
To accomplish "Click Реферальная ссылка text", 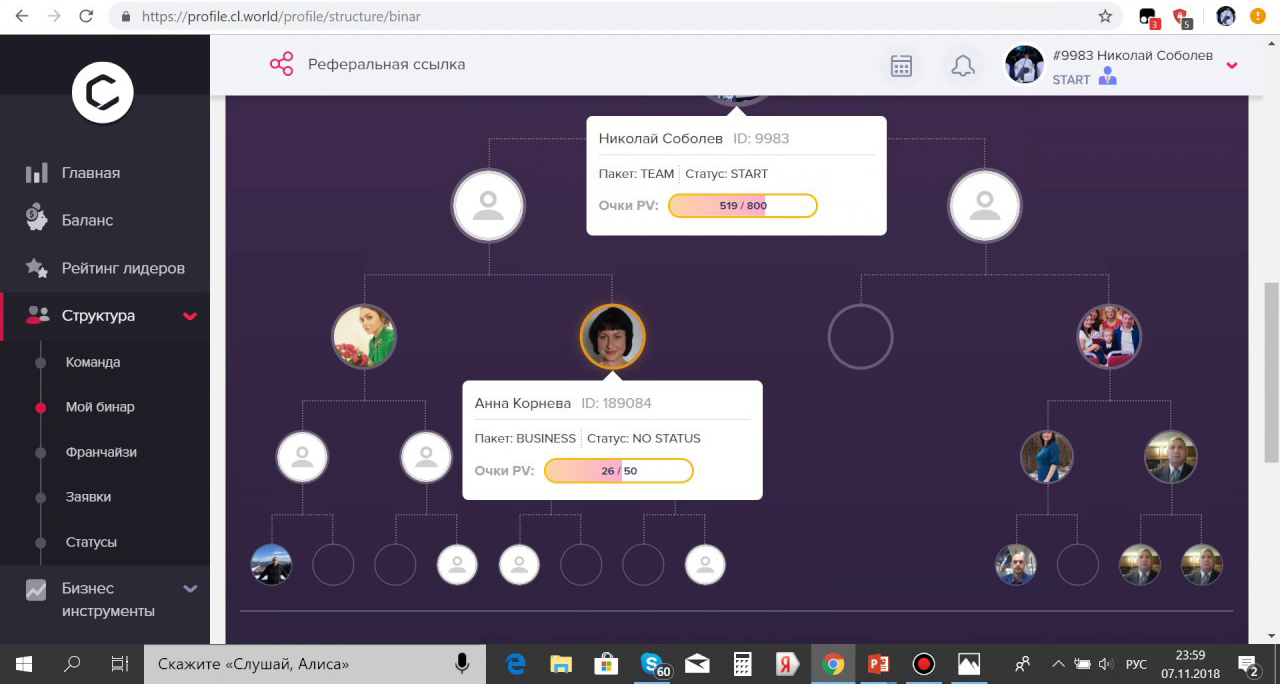I will [x=386, y=64].
